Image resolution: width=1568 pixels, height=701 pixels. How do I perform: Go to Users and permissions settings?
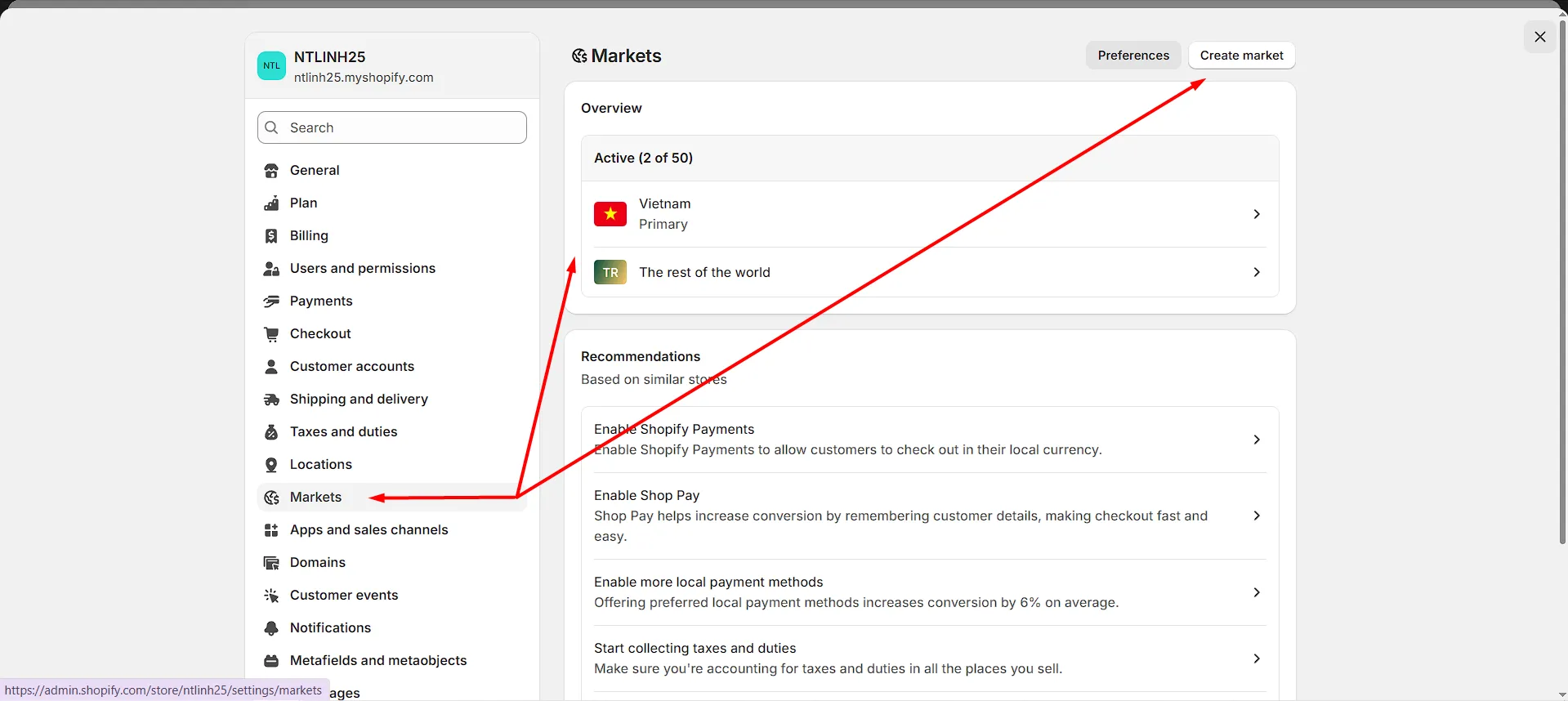click(362, 269)
